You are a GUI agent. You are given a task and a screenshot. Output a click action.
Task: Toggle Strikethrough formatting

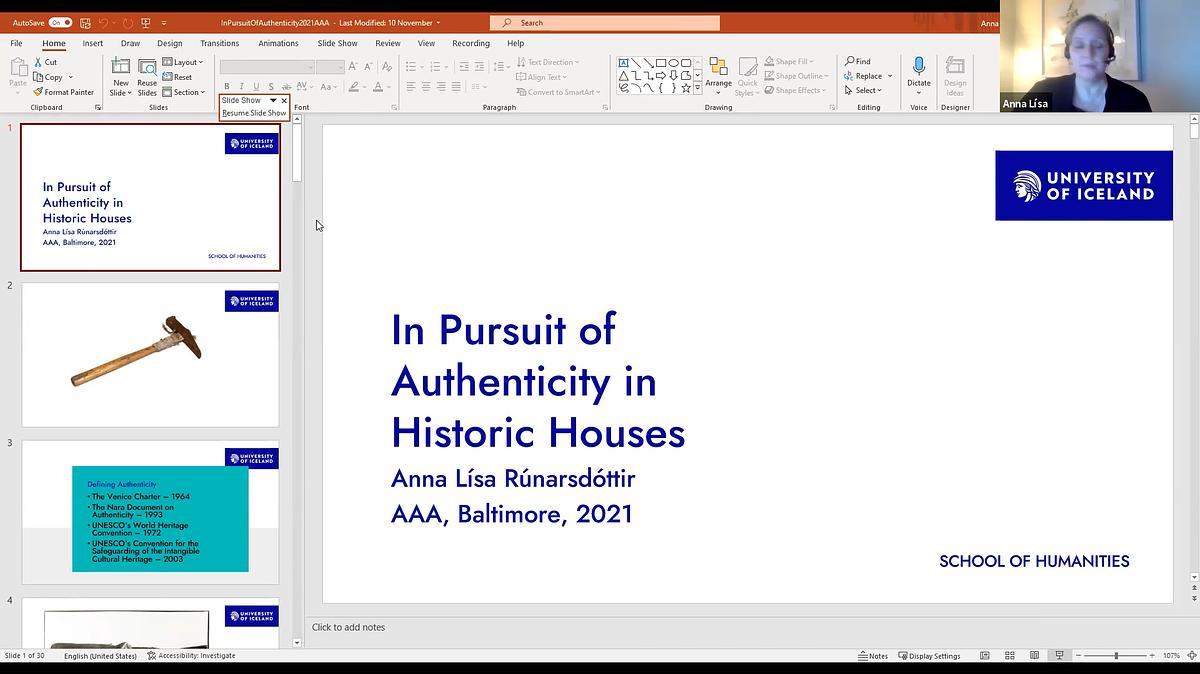point(285,87)
